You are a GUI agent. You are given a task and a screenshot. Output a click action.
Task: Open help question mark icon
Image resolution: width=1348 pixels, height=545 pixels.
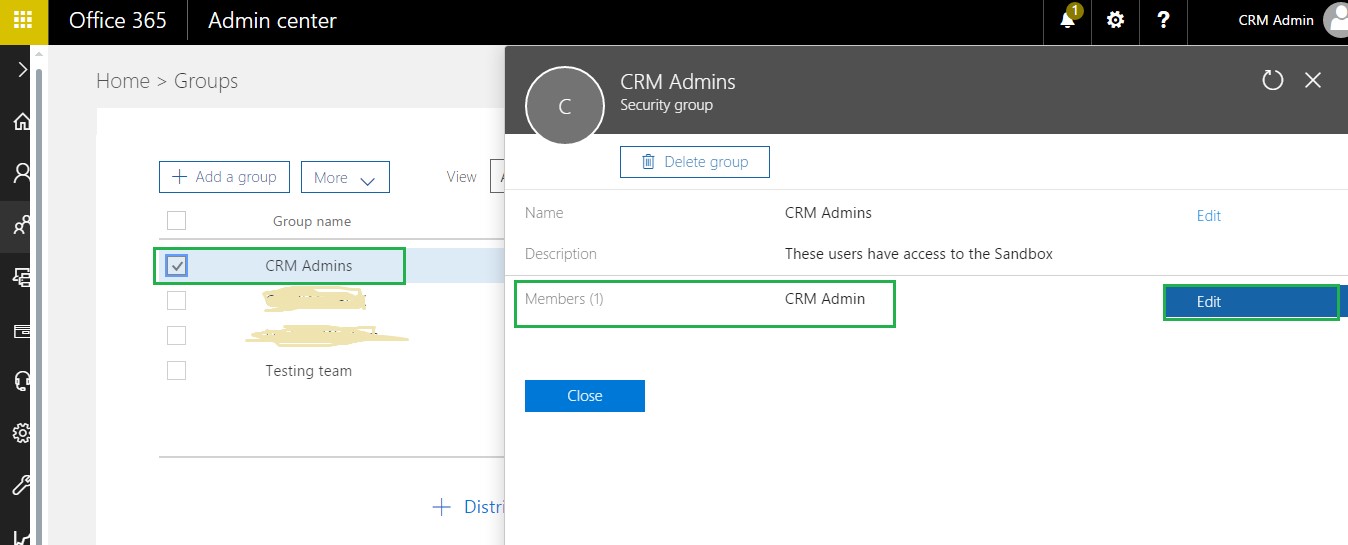[1163, 20]
